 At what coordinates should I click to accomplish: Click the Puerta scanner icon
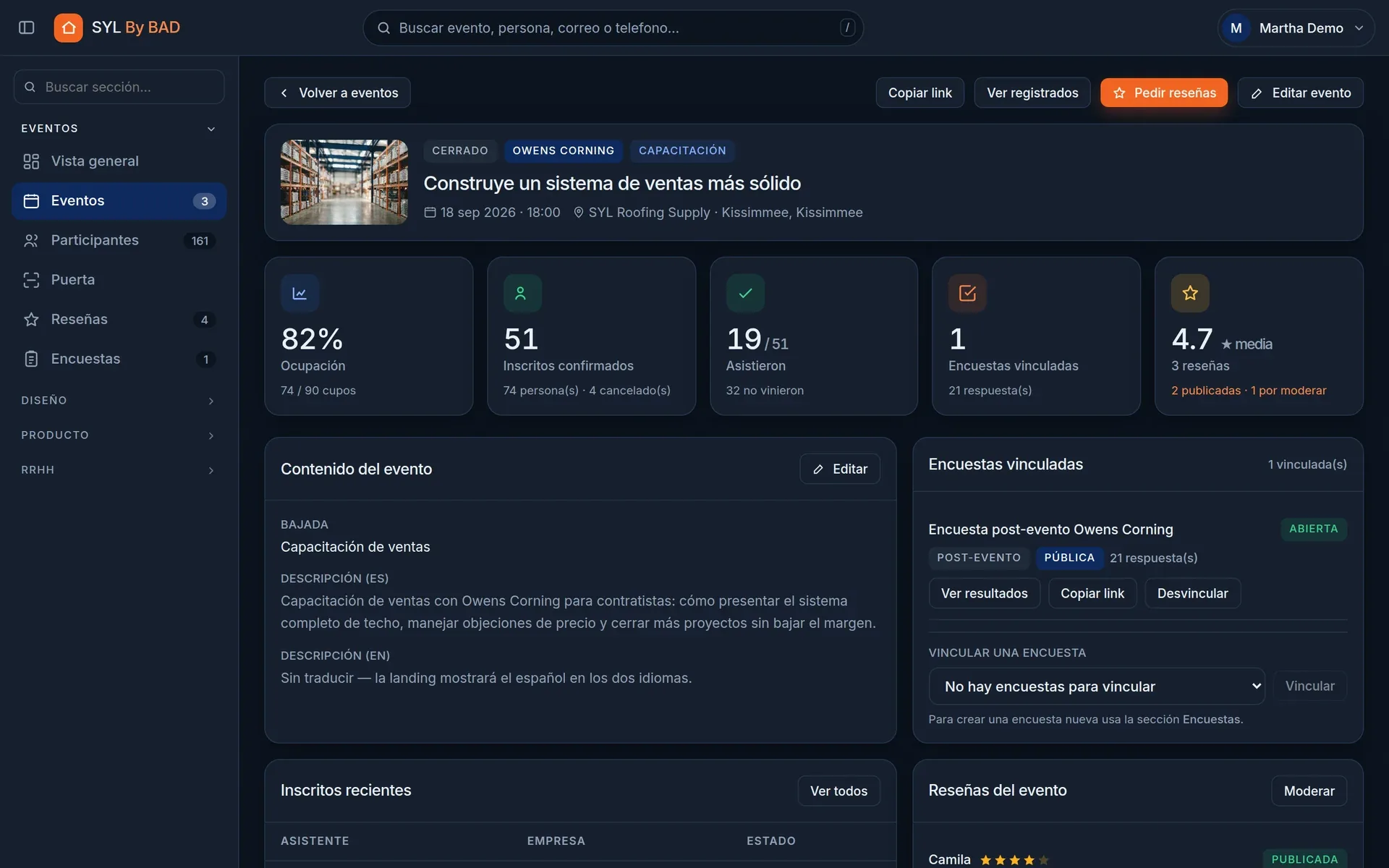(31, 280)
